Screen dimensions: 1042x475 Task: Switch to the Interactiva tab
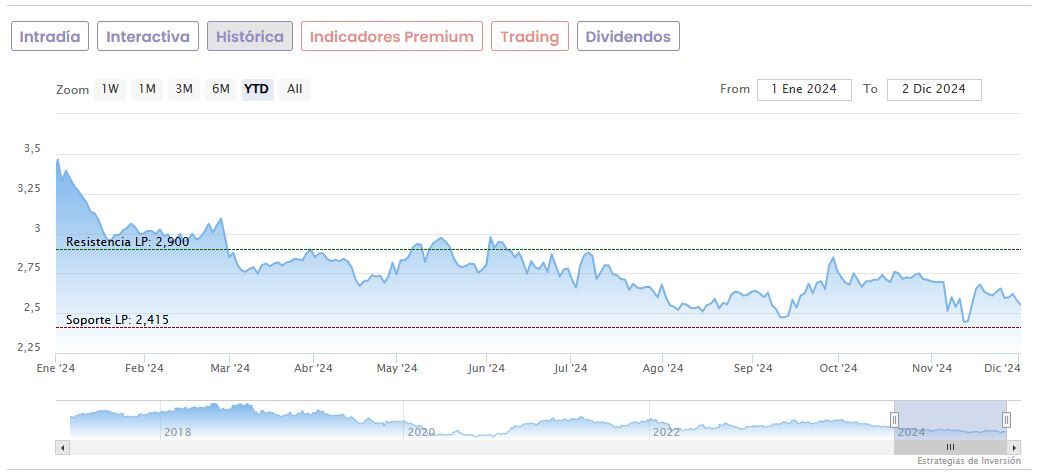[x=148, y=37]
